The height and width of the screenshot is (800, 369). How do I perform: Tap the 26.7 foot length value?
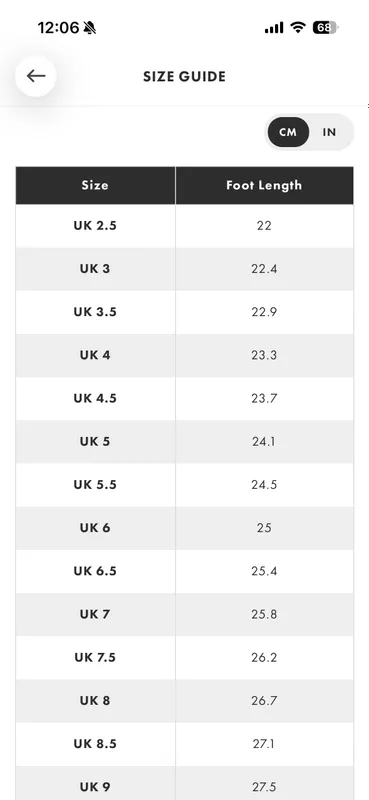pyautogui.click(x=264, y=701)
